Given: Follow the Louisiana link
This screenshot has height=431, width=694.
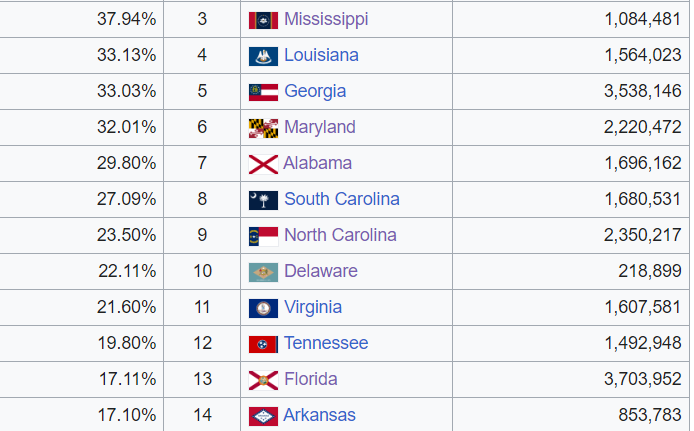Looking at the screenshot, I should pos(321,55).
